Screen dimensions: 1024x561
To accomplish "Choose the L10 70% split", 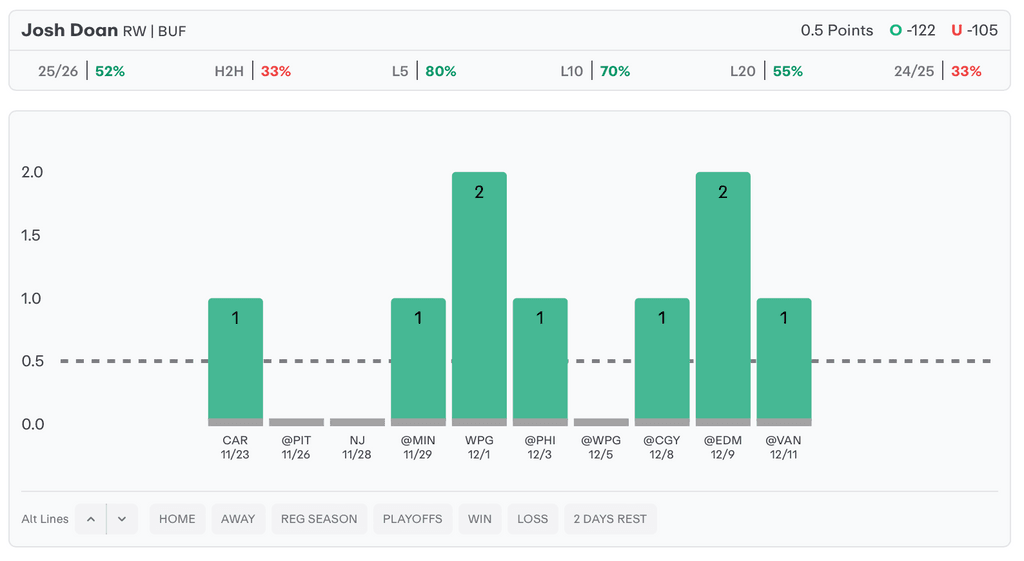I will pos(596,71).
